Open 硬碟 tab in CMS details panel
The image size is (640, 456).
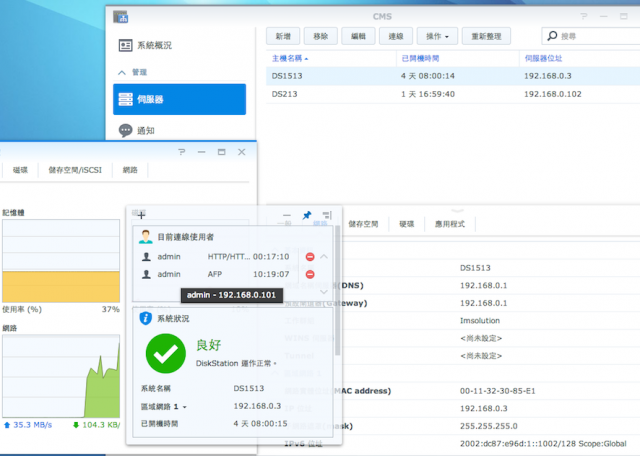tap(406, 224)
